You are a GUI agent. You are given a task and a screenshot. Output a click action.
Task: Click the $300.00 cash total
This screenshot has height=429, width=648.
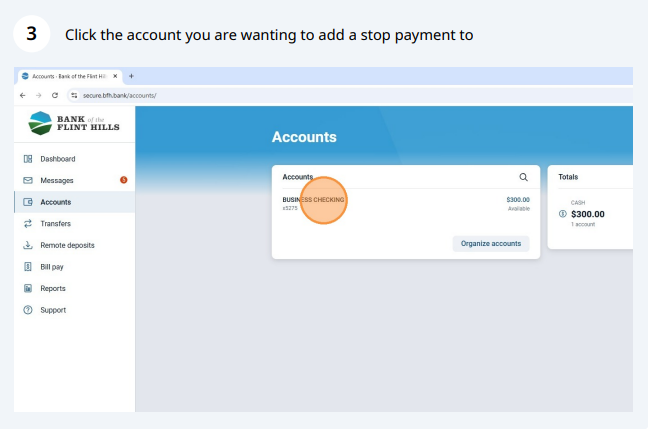point(588,214)
